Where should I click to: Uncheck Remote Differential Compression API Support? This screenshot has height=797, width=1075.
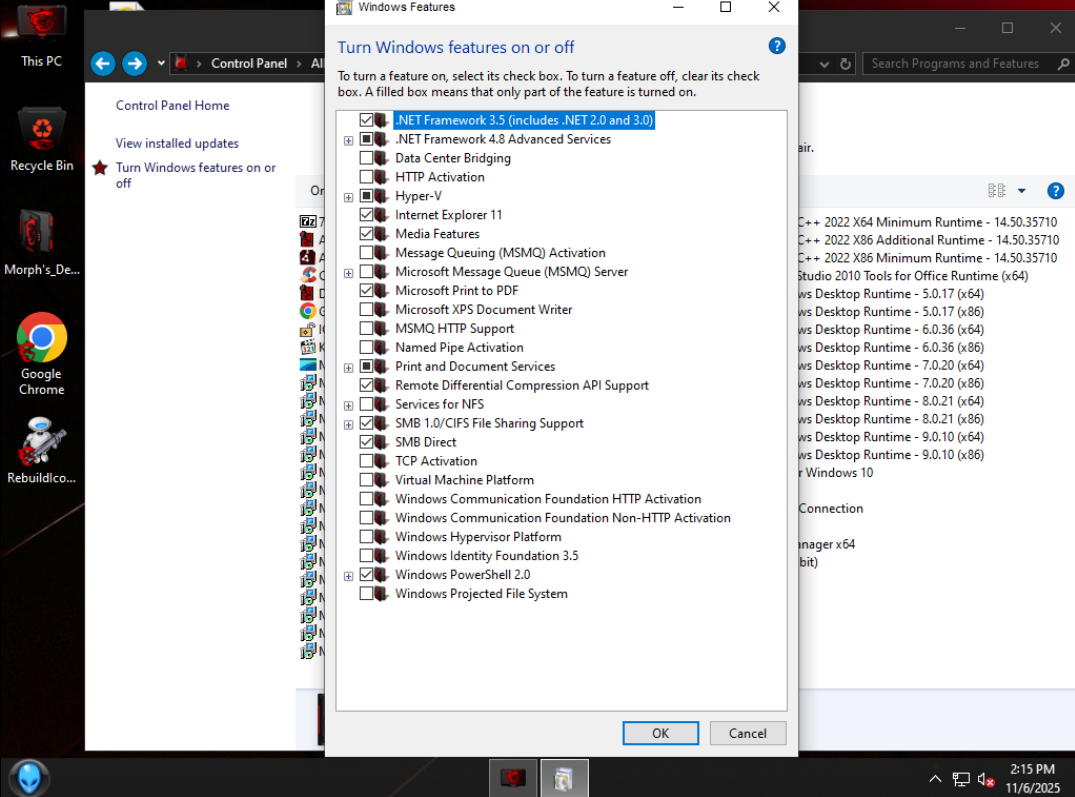366,385
